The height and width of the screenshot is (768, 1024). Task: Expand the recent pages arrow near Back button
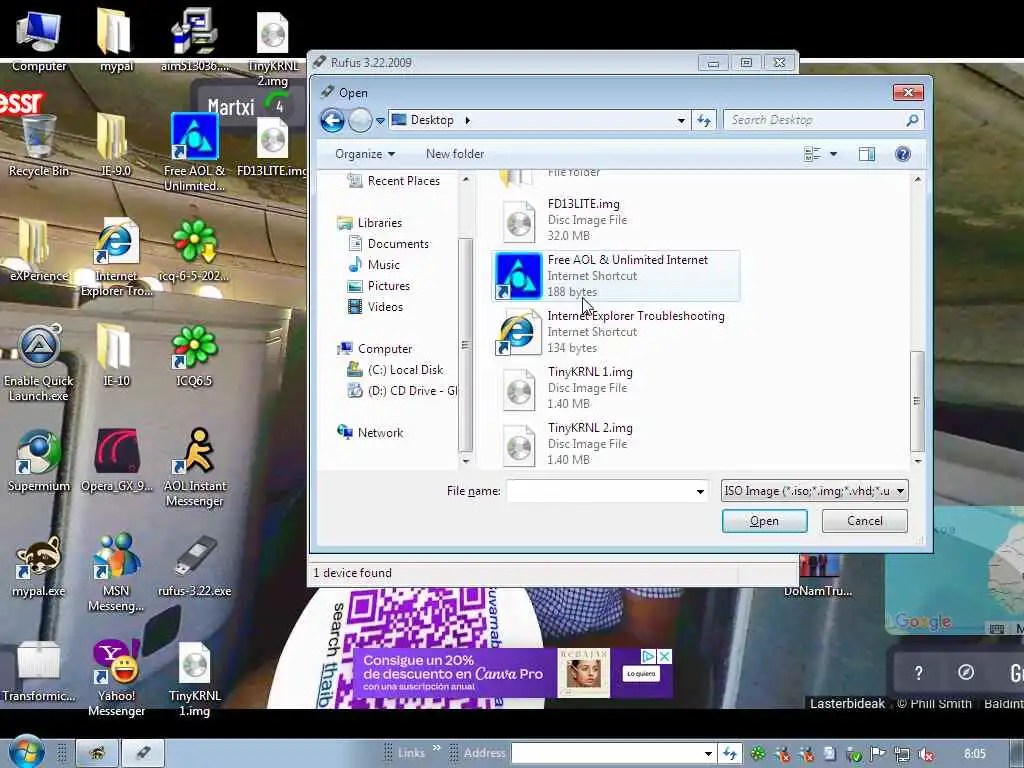coord(380,121)
